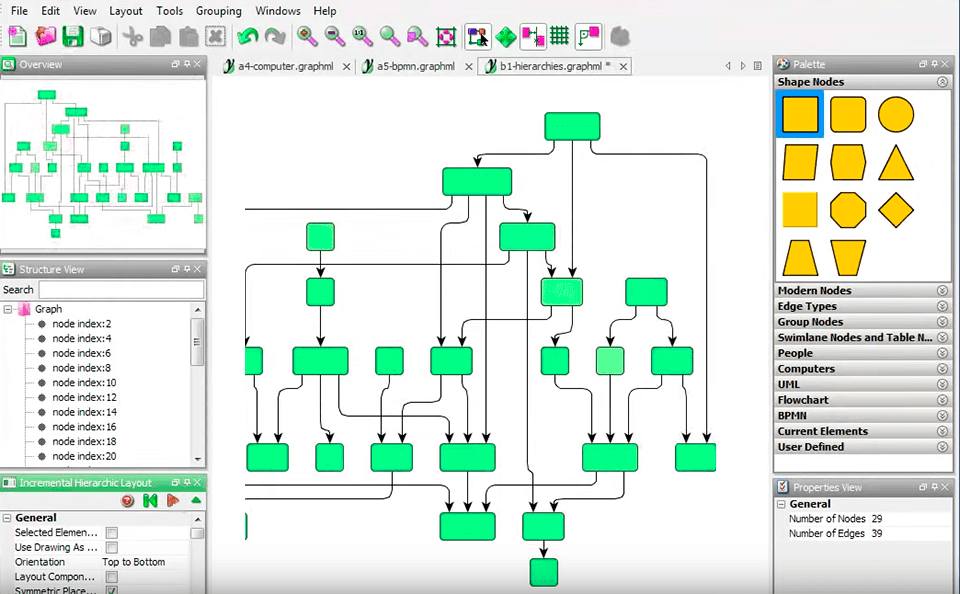Tick the Use Drawing As Sketch checkbox

tap(112, 548)
